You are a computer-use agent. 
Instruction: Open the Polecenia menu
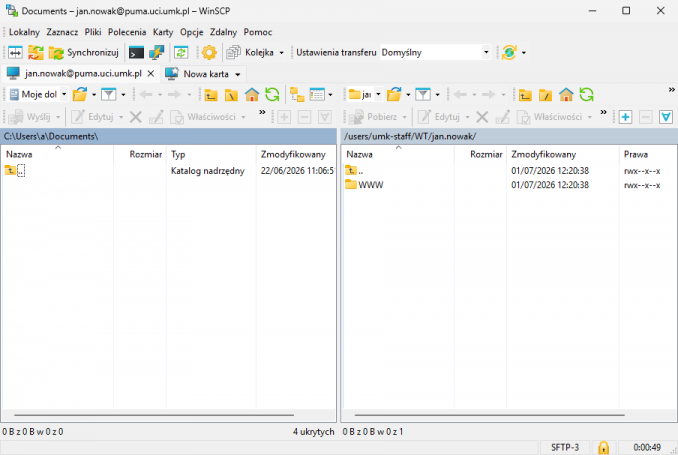click(127, 32)
